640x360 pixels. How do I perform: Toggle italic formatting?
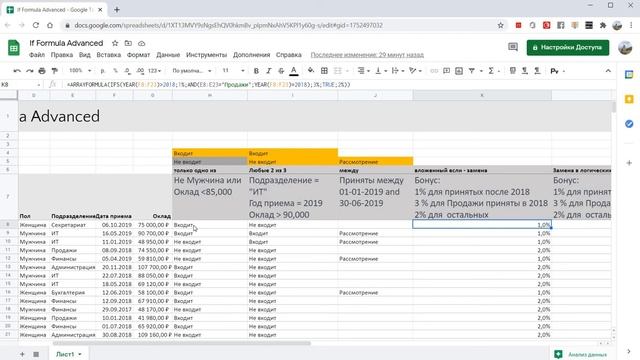[x=269, y=71]
